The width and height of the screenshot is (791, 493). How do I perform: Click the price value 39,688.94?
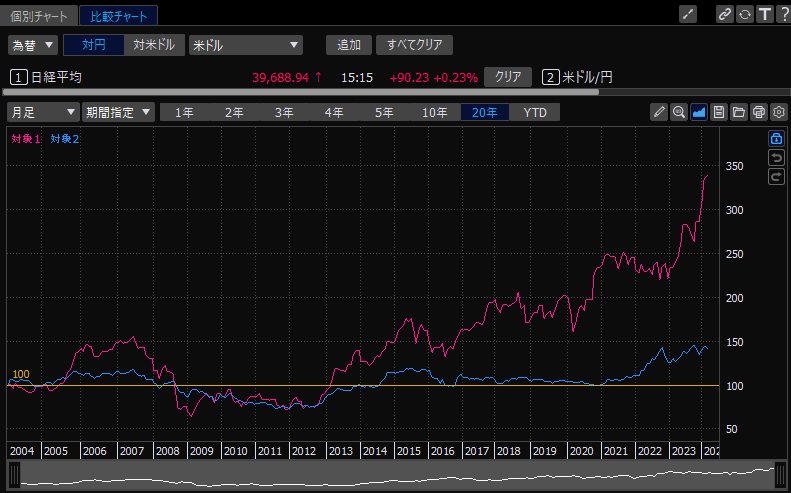click(x=280, y=77)
